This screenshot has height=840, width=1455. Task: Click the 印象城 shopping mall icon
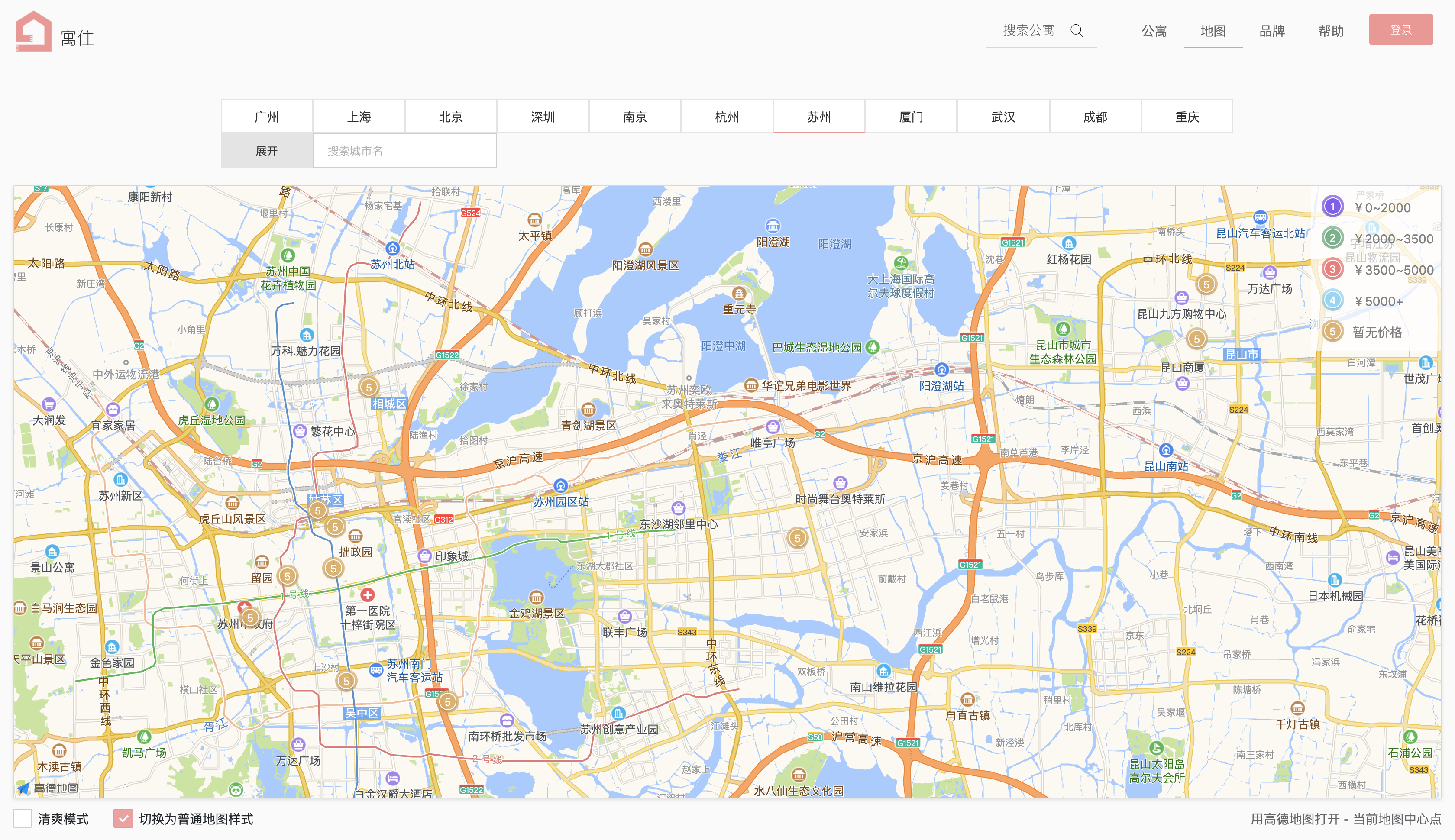(425, 556)
